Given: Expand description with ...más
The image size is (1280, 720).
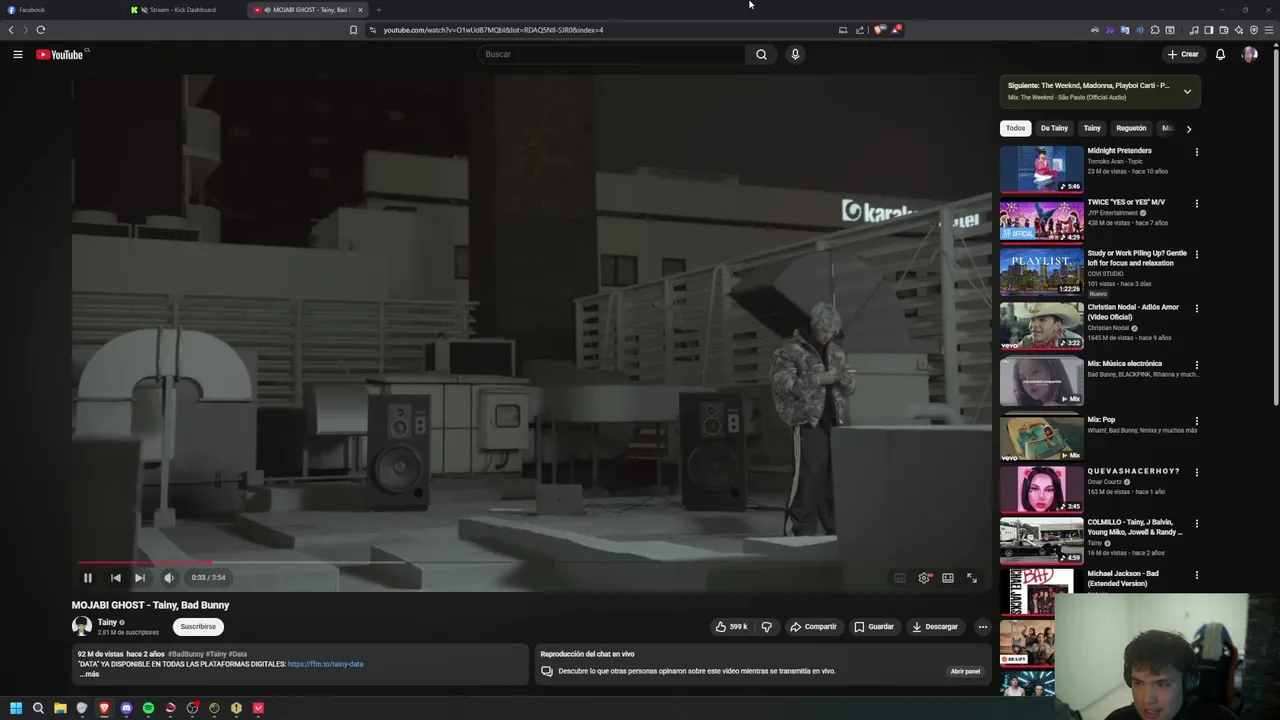Looking at the screenshot, I should pyautogui.click(x=89, y=674).
